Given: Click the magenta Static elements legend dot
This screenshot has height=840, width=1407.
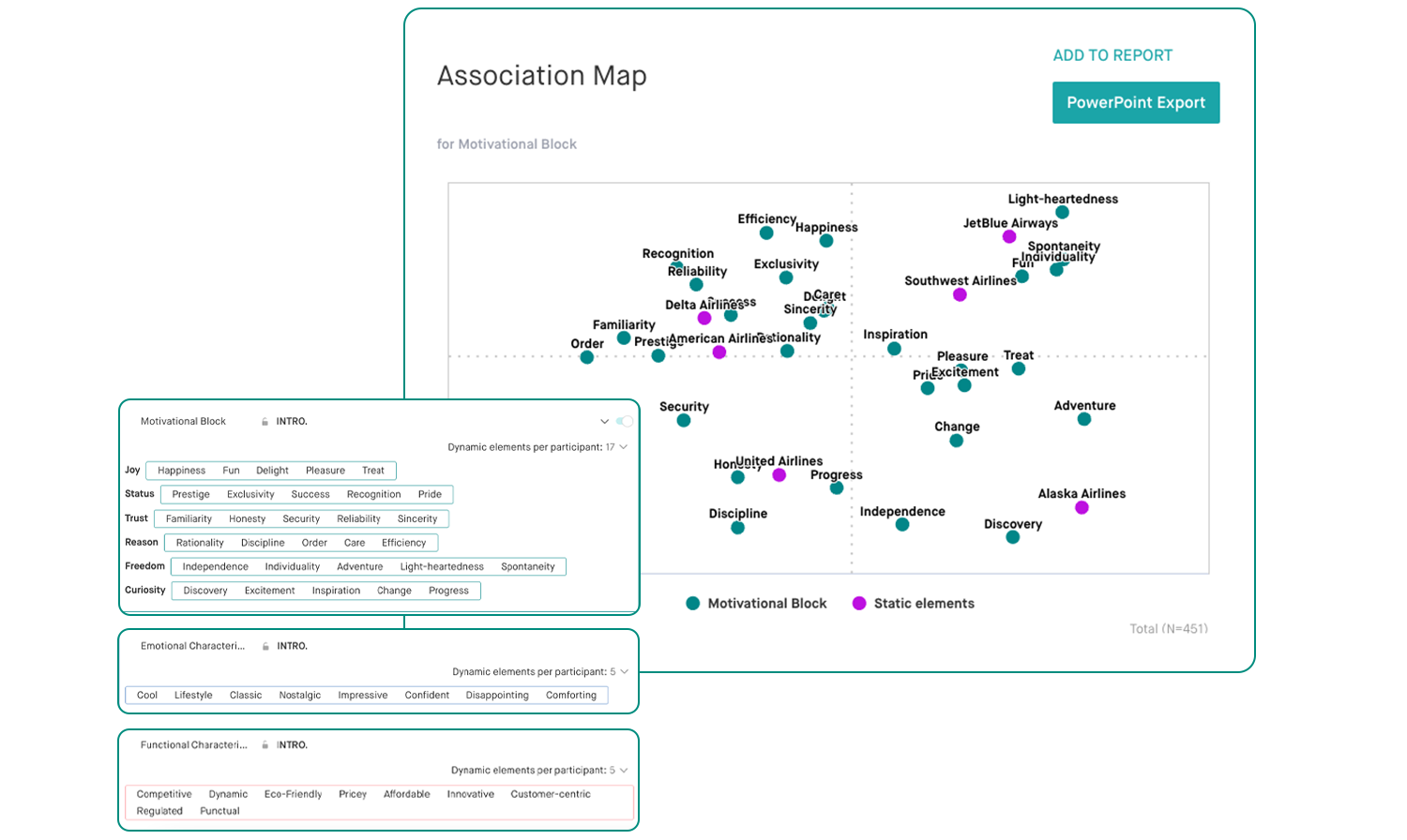Looking at the screenshot, I should (859, 604).
